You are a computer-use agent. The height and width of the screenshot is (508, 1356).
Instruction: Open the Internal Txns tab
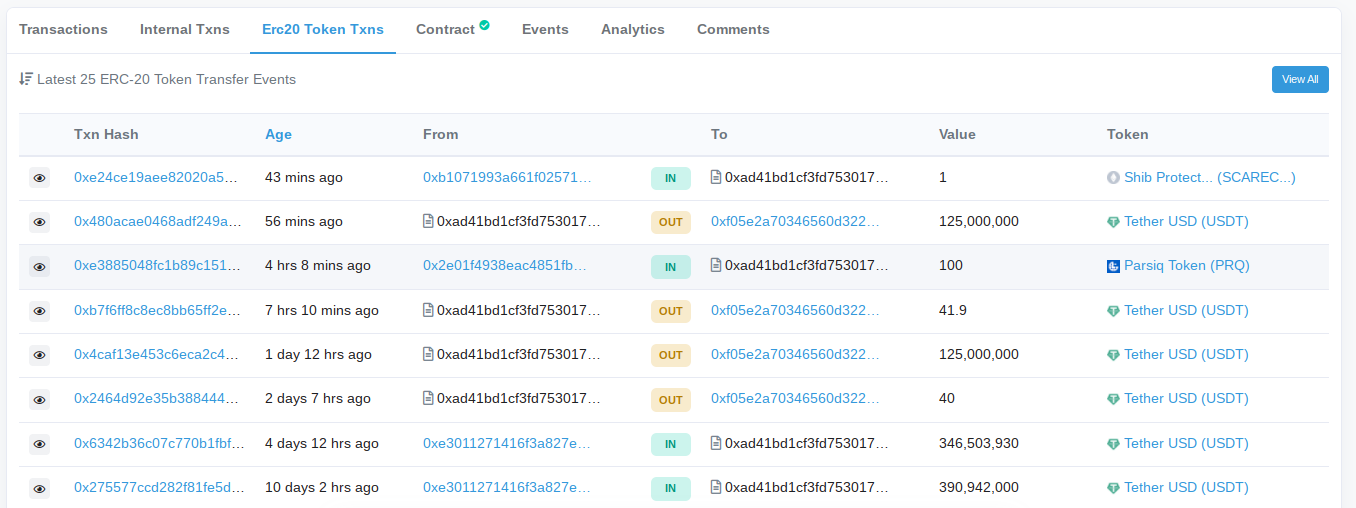(185, 29)
